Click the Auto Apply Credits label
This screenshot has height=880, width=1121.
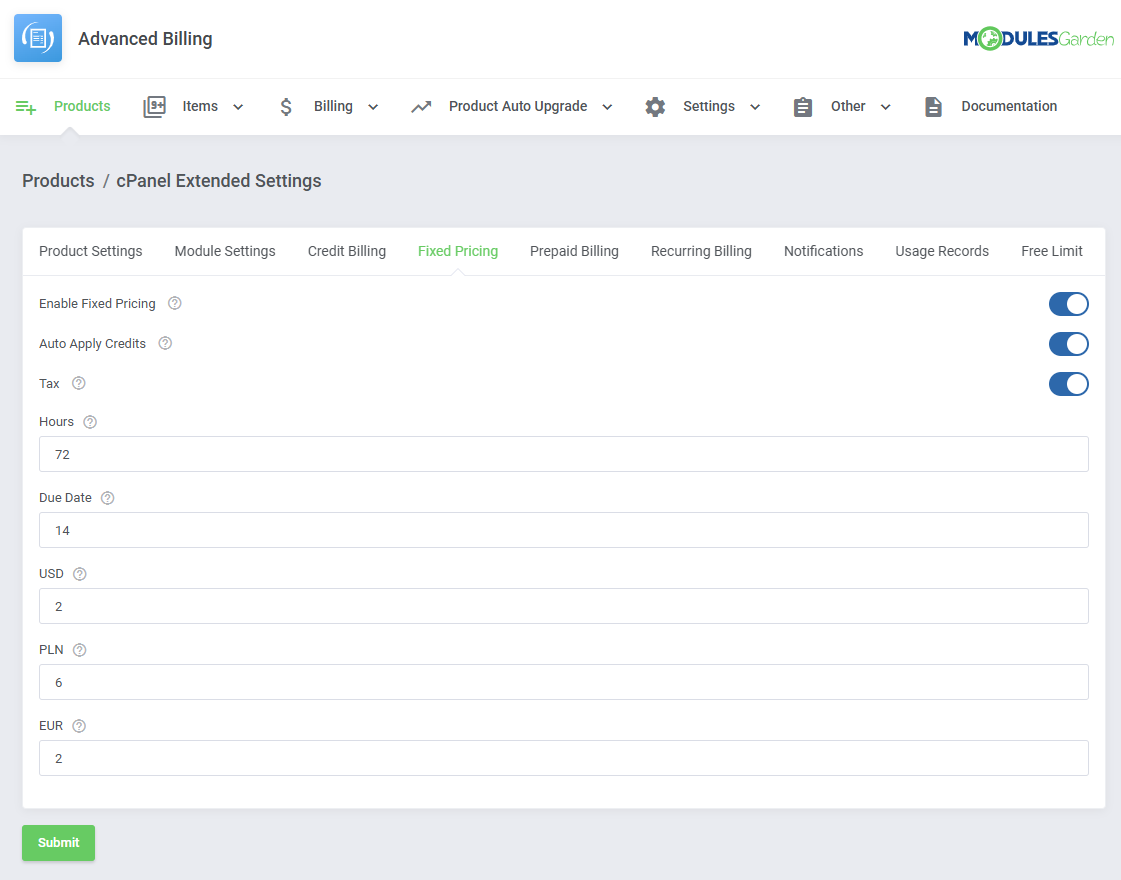(x=92, y=343)
